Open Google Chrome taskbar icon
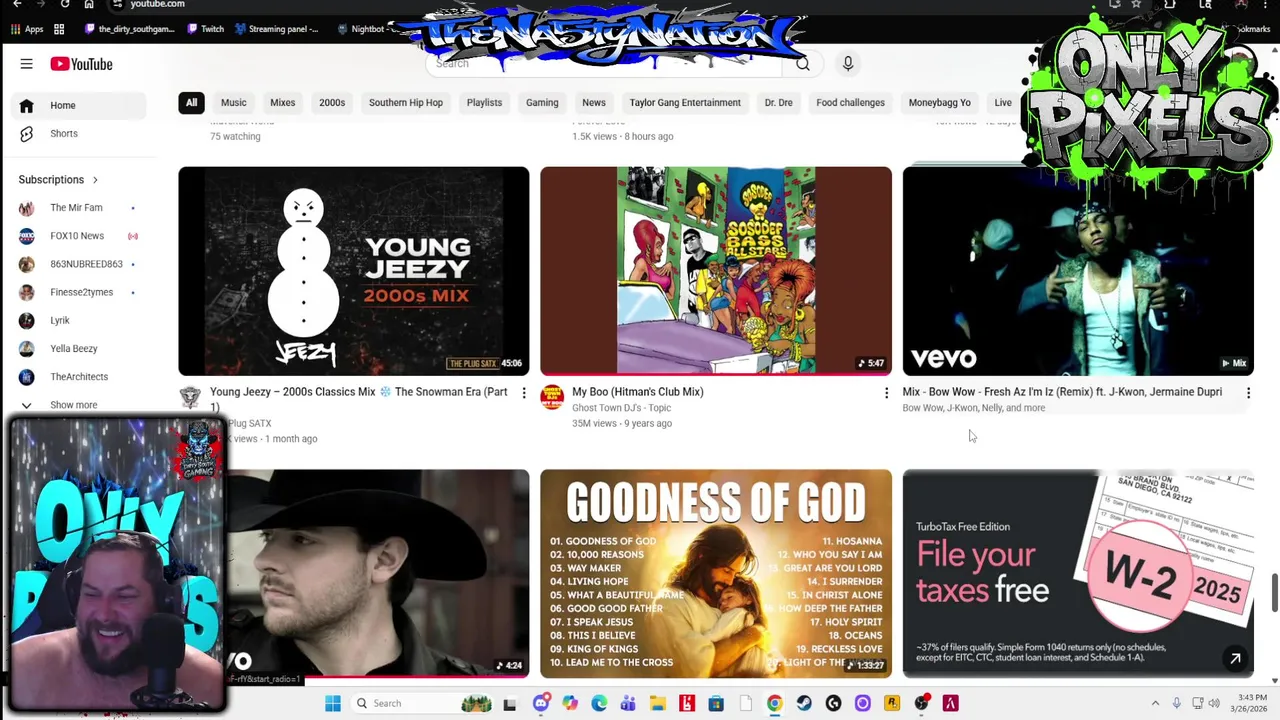Screen dimensions: 1280x720 775,703
